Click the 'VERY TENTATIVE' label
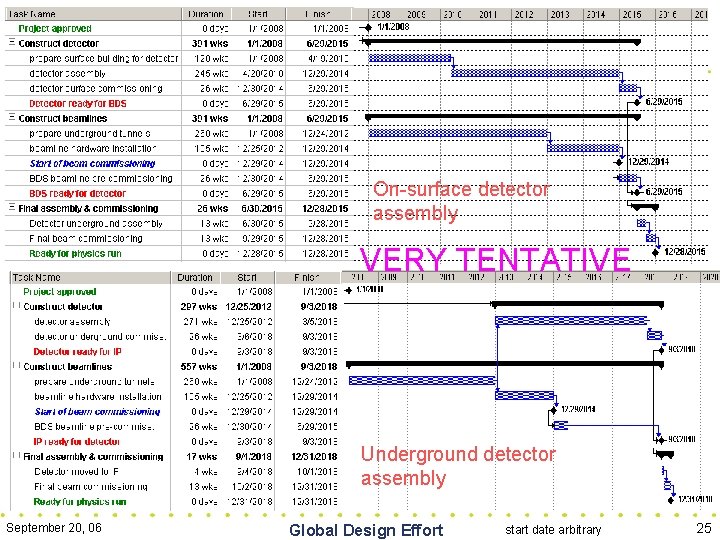Screen dimensions: 720x540 pos(495,259)
